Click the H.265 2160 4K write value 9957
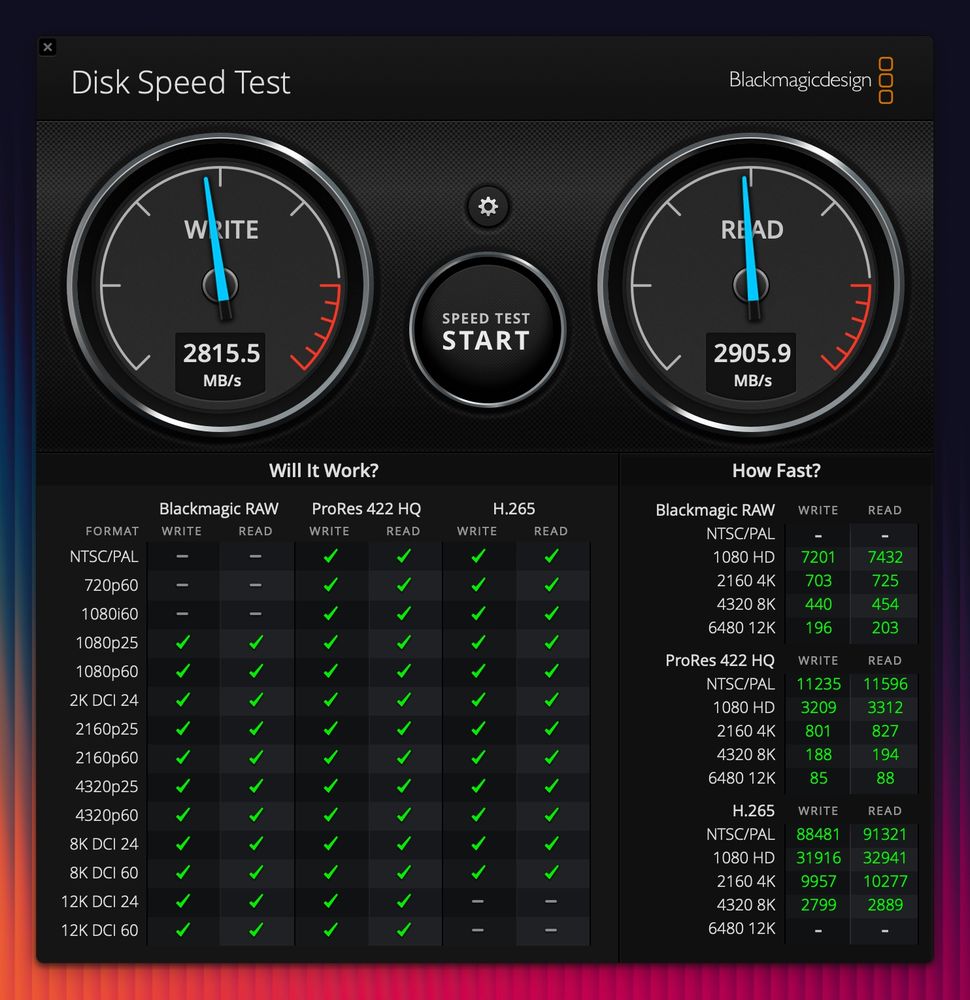 click(x=818, y=882)
